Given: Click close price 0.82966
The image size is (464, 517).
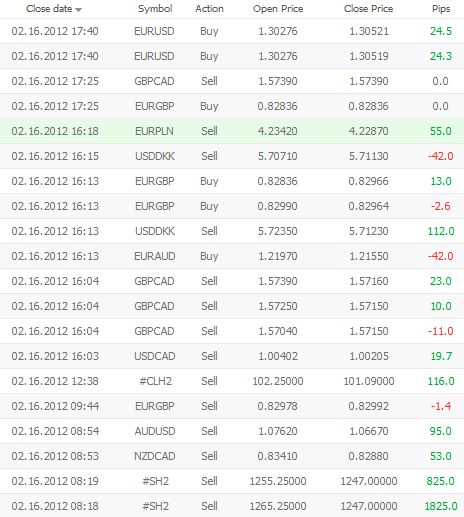Looking at the screenshot, I should click(368, 181).
